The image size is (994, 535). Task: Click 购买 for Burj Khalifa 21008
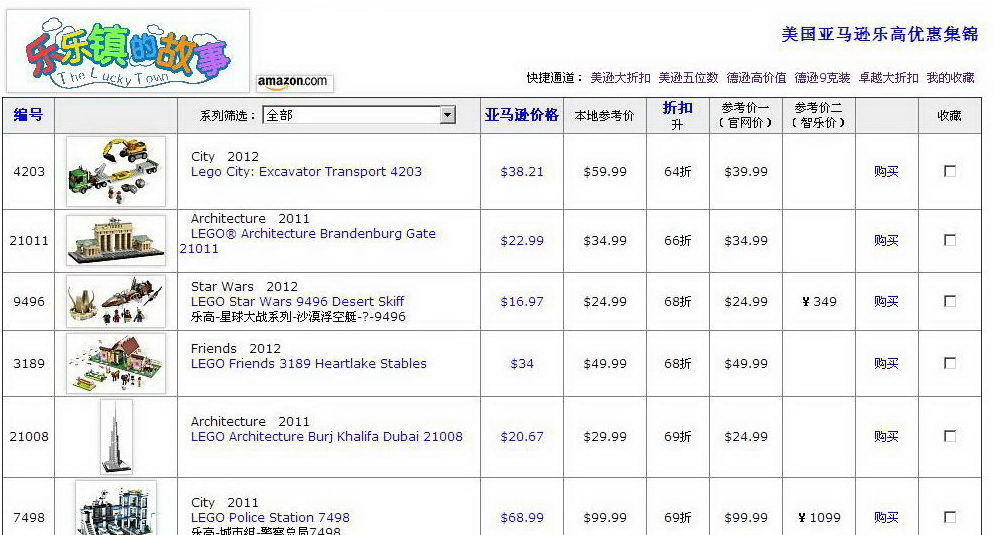click(886, 436)
